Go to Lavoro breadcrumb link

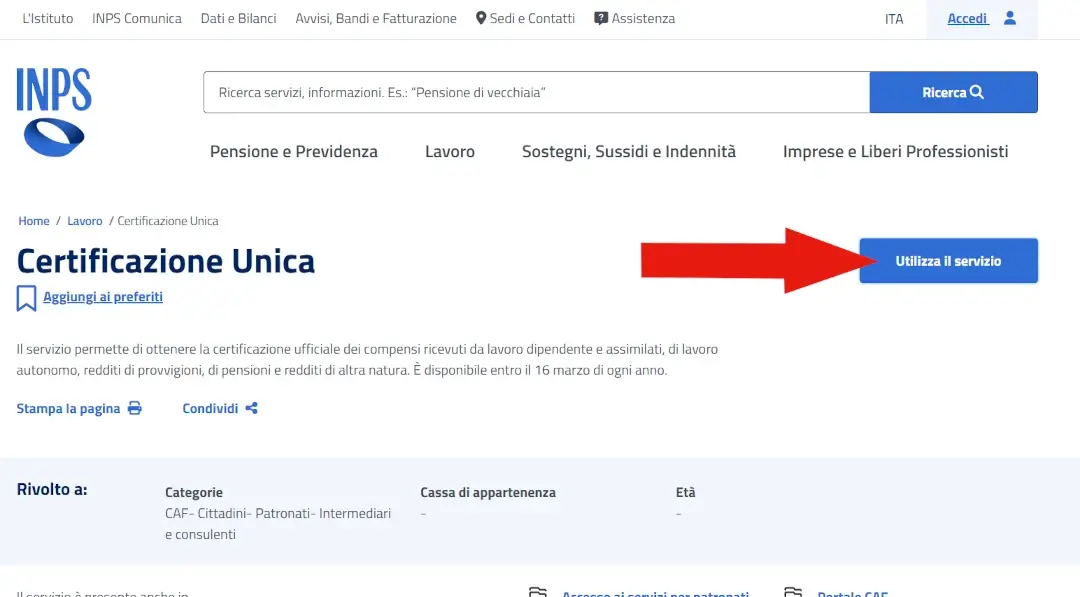(x=85, y=221)
